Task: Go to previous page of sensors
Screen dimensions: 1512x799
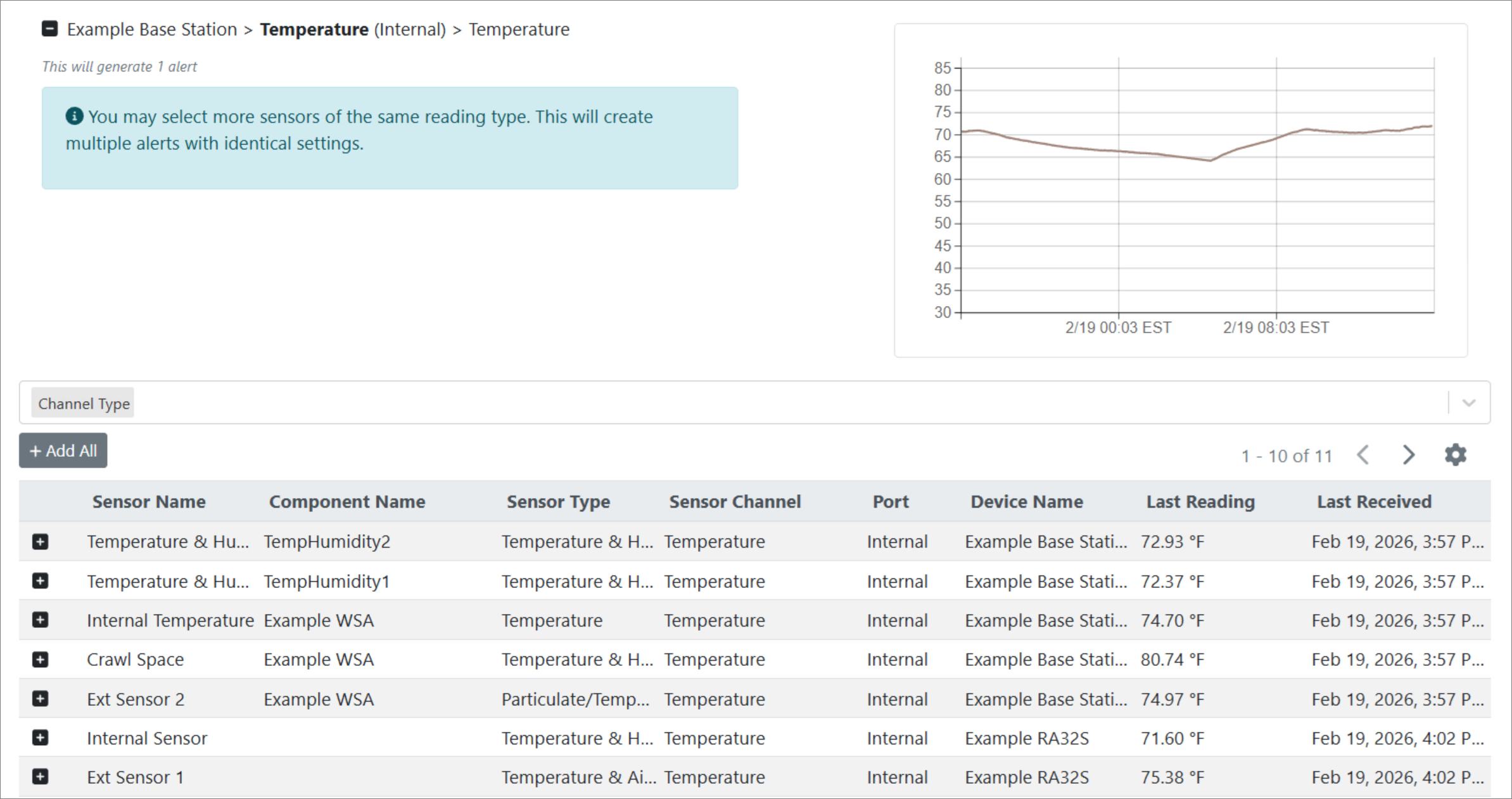Action: [1363, 455]
